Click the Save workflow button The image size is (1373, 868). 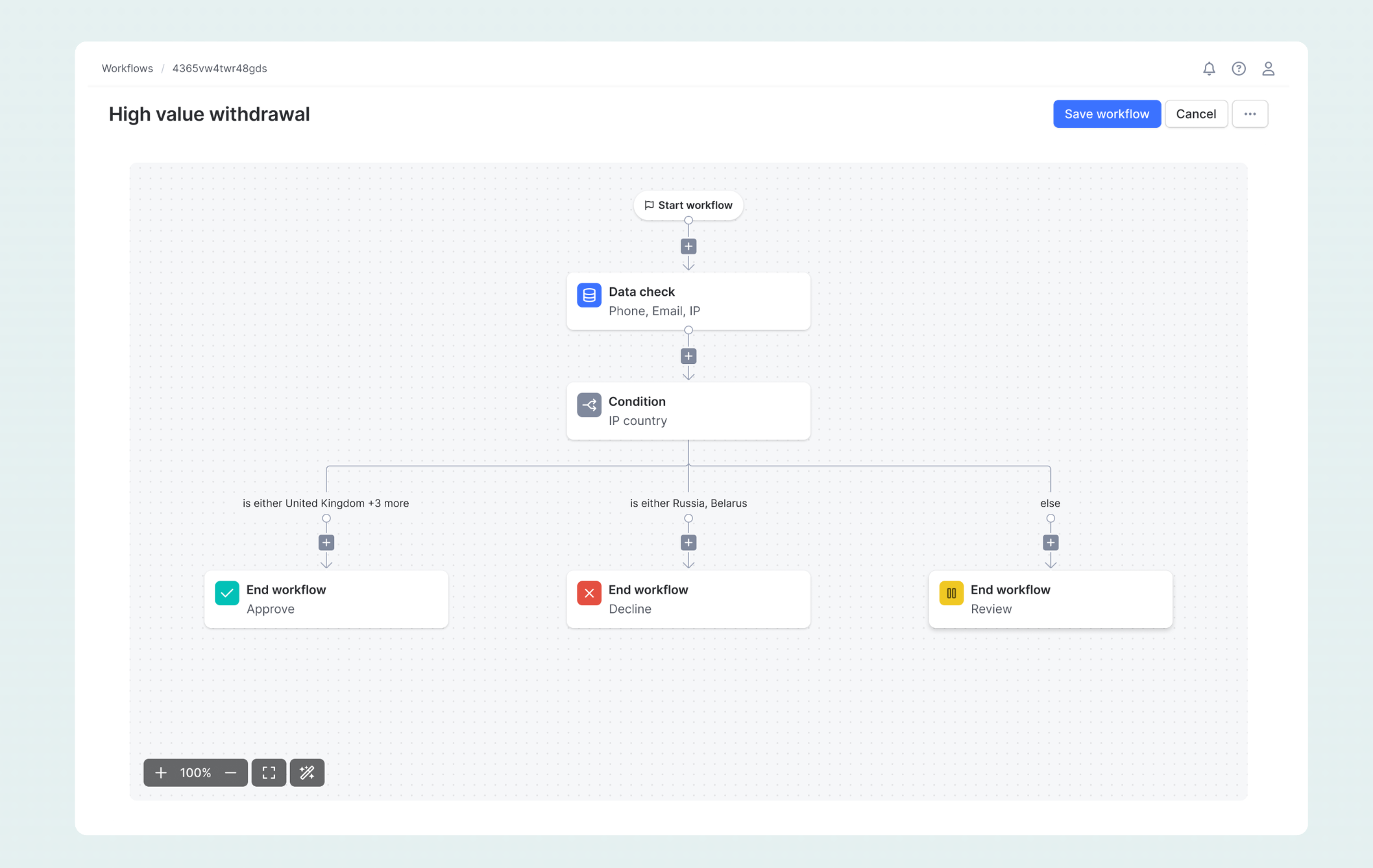(1106, 114)
